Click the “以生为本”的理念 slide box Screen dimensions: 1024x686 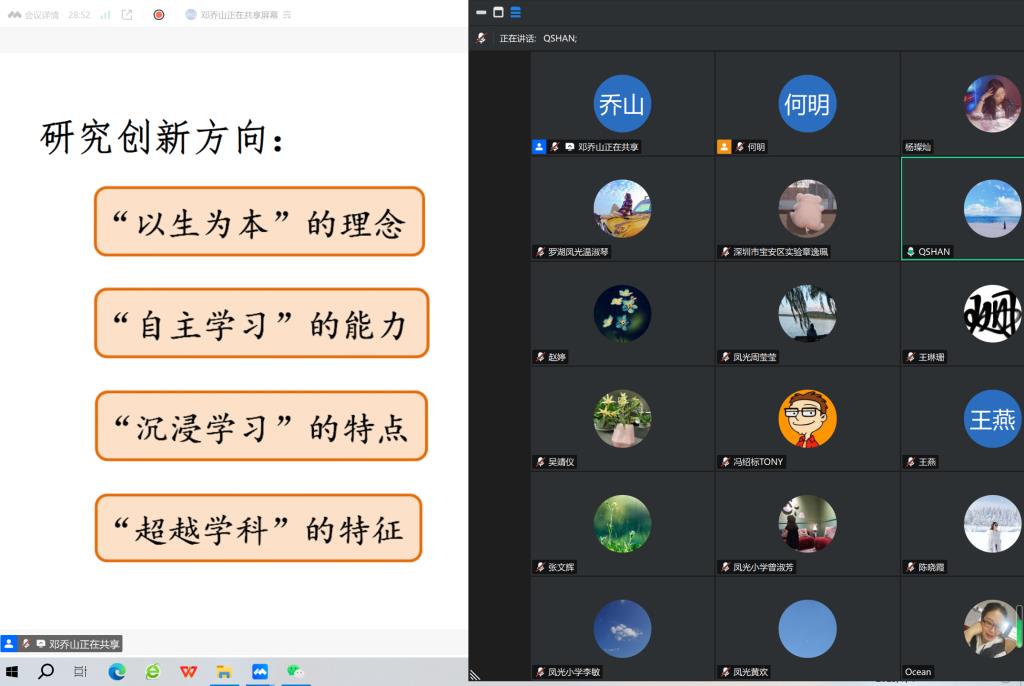260,221
